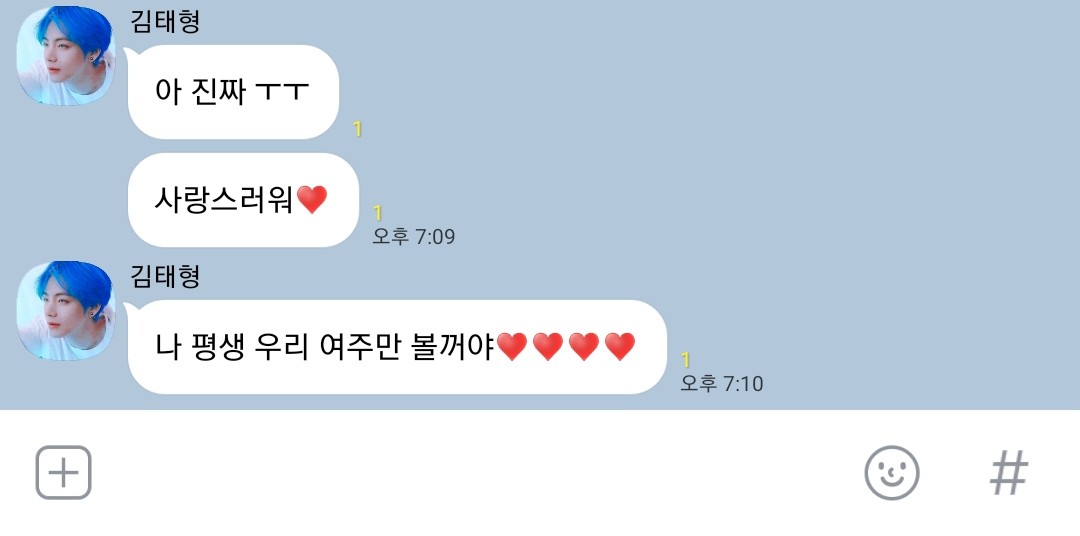Click the 오후 7:10 timestamp
Screen dimensions: 1080x536
[x=722, y=384]
